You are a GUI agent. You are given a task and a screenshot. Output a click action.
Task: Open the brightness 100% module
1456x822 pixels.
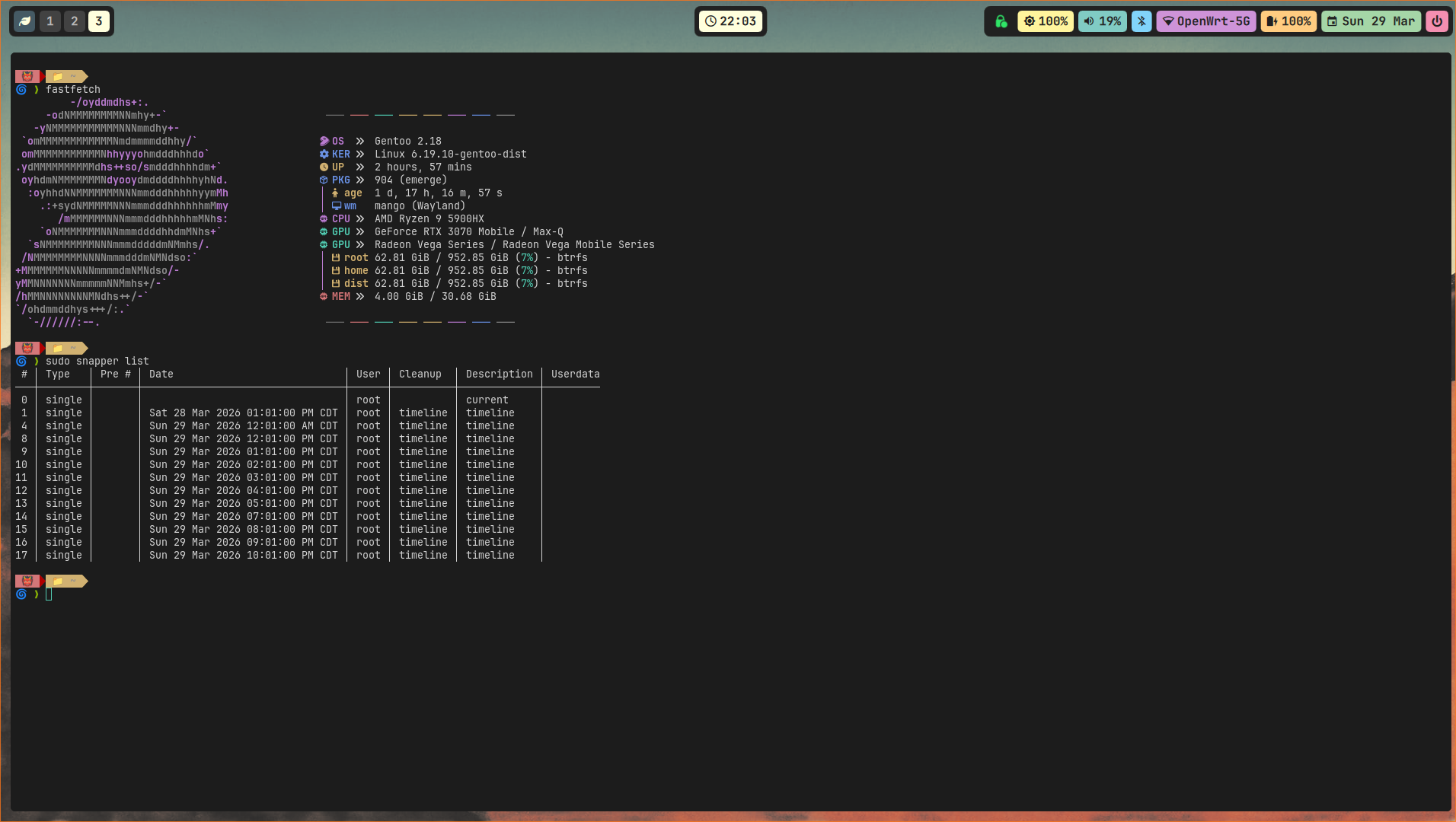tap(1045, 21)
